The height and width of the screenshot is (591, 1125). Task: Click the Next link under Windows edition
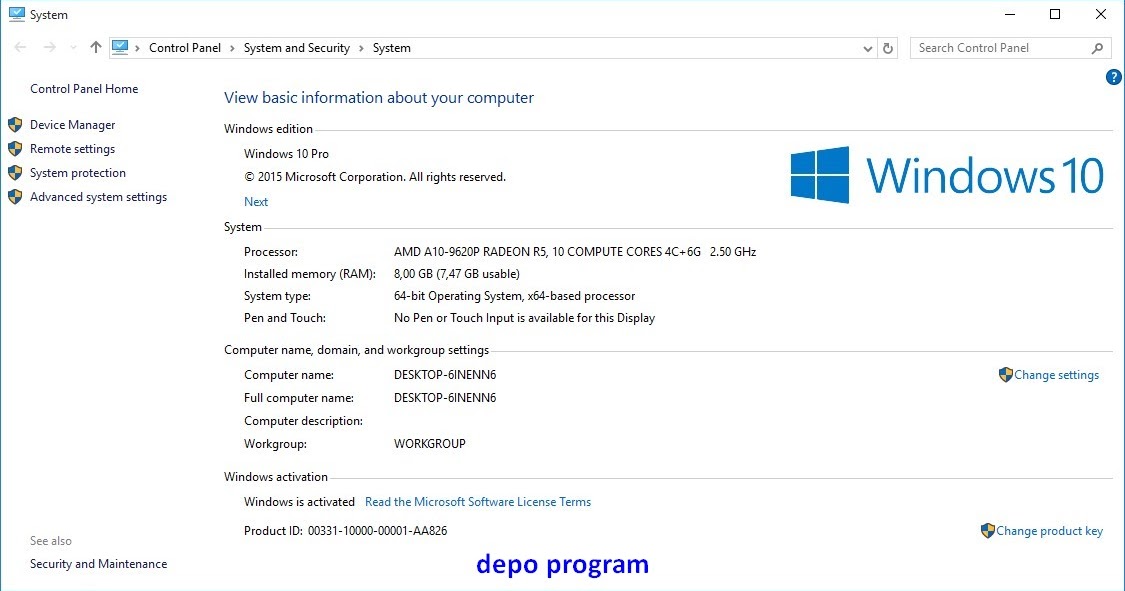[x=255, y=201]
